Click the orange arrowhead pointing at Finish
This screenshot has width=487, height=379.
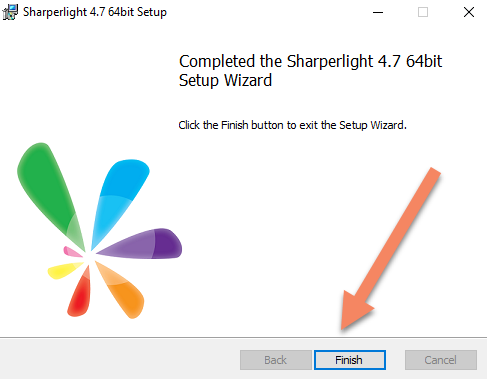click(355, 310)
